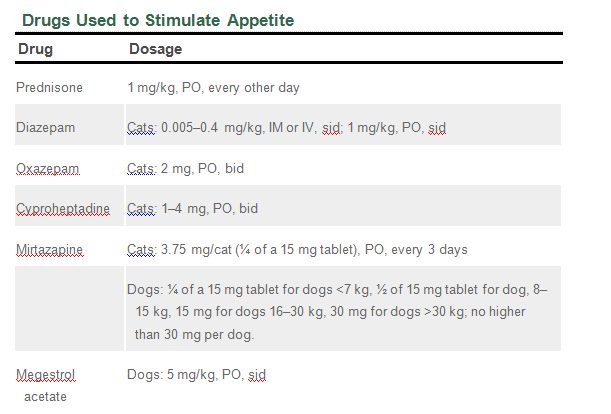Image resolution: width=611 pixels, height=414 pixels.
Task: Click "Cats:" in the Cyproheptadine row
Action: tap(142, 208)
